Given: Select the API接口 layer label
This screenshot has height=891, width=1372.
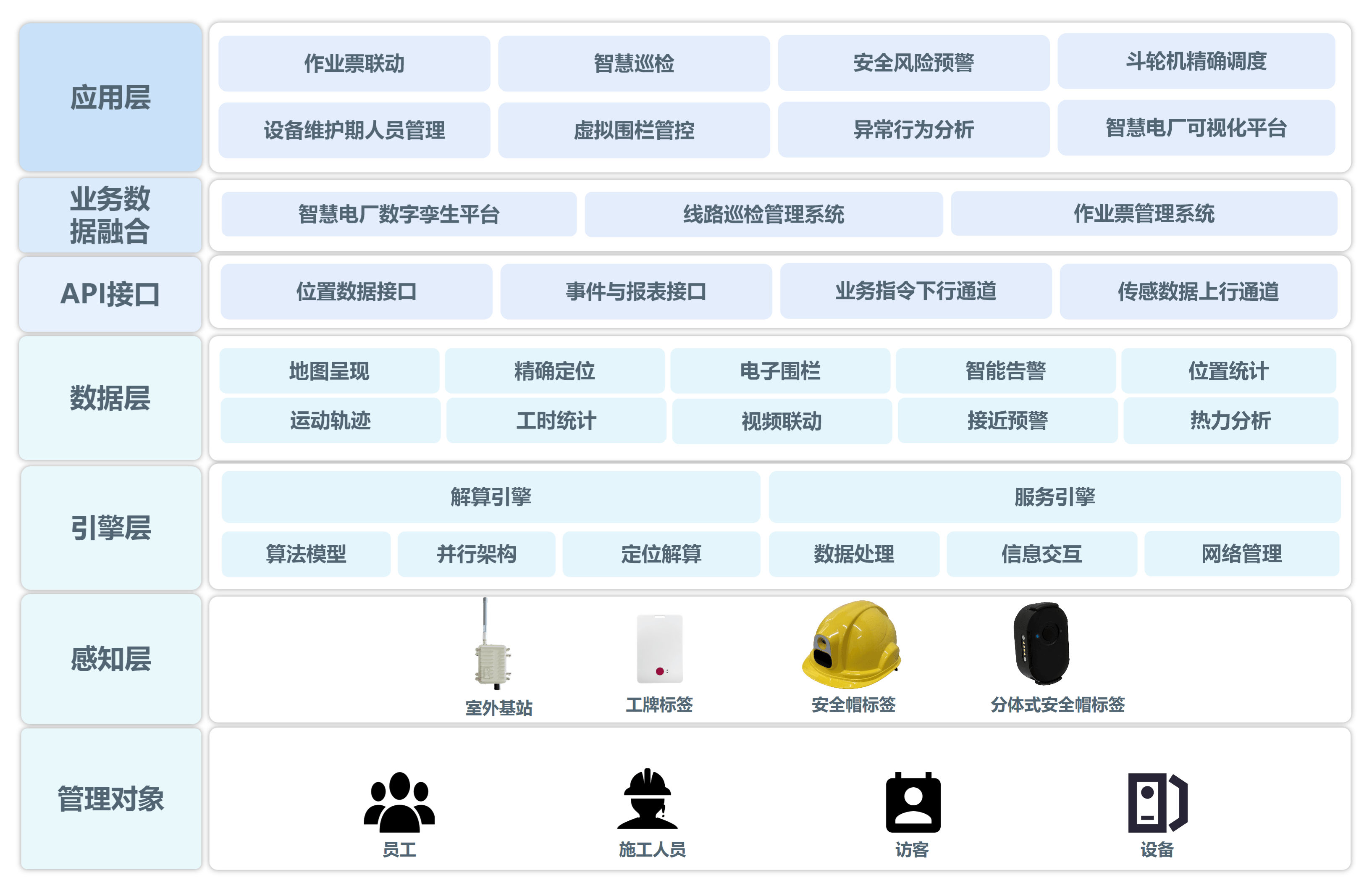Looking at the screenshot, I should coord(110,294).
